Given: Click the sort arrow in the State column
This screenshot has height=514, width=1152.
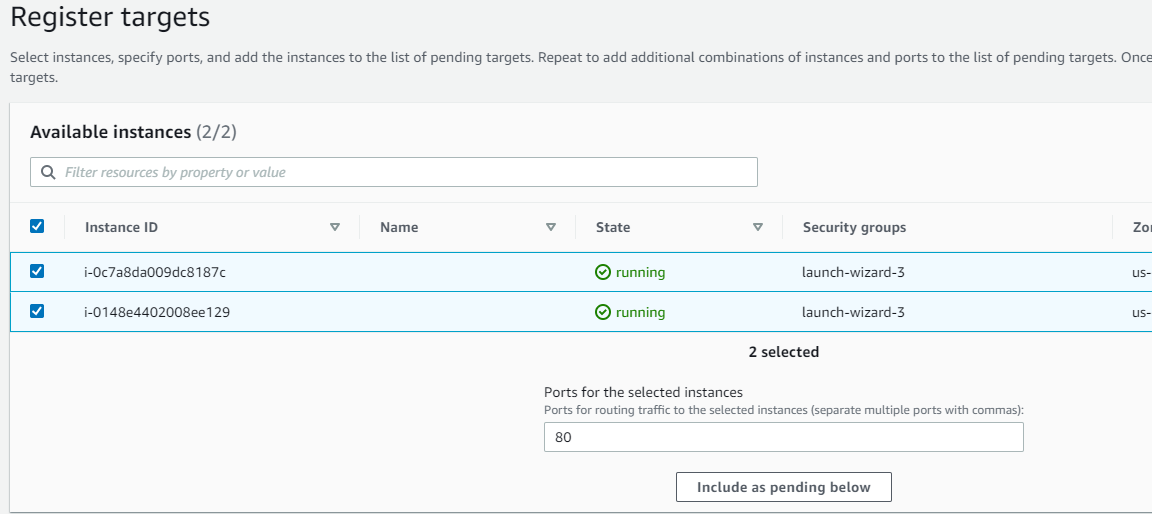Looking at the screenshot, I should [x=758, y=227].
